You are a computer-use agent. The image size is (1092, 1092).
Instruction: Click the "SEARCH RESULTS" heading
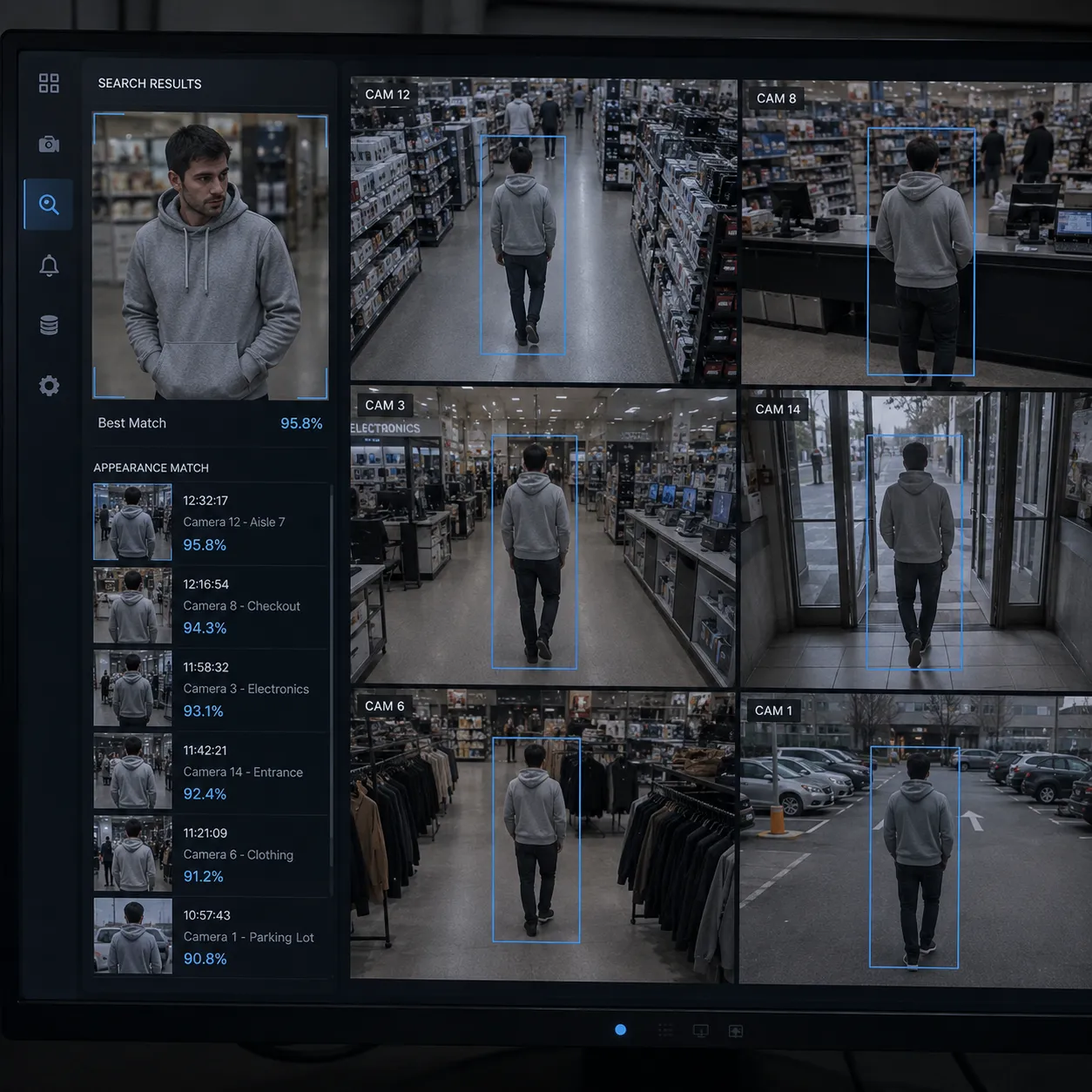pyautogui.click(x=150, y=84)
